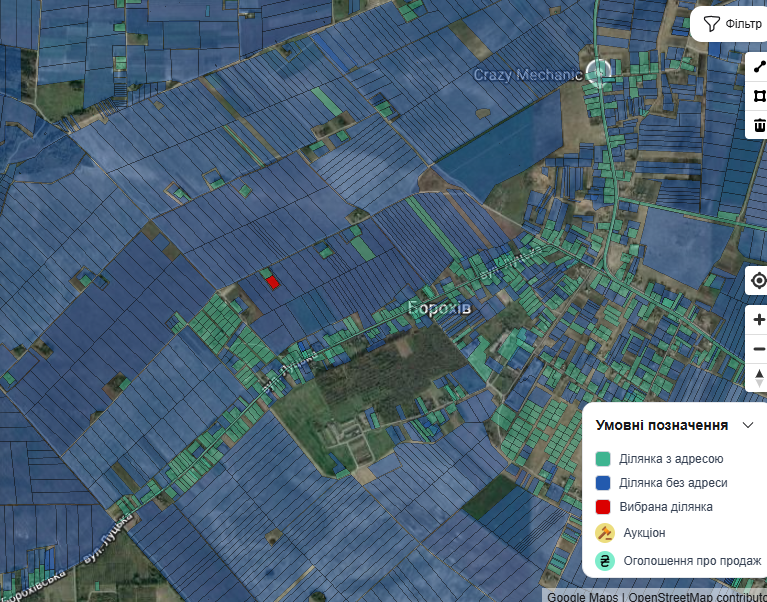Select the line measurement tool
The width and height of the screenshot is (767, 602).
tap(759, 68)
